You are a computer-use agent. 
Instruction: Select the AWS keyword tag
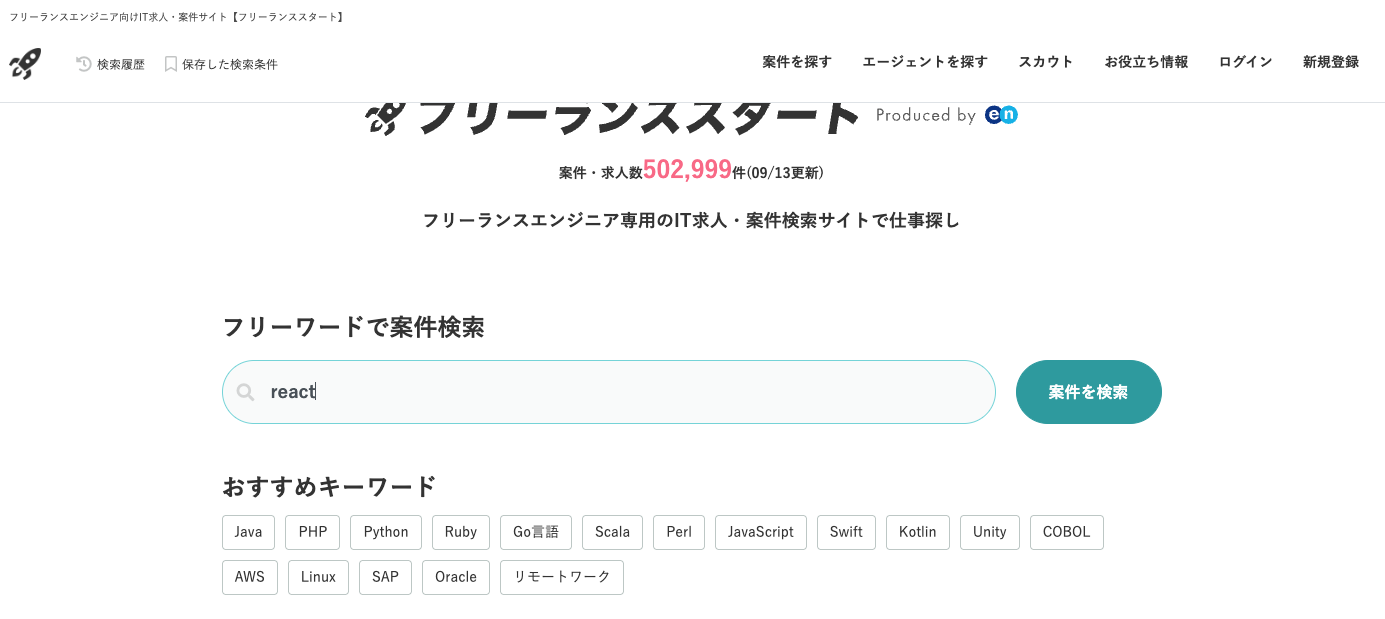click(250, 577)
